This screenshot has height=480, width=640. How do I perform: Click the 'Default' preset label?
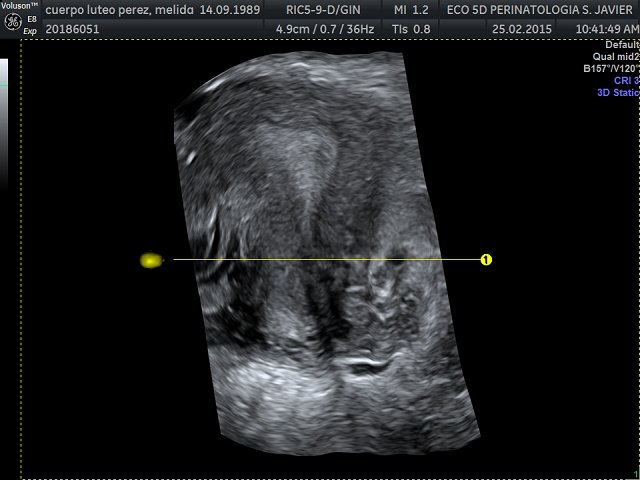[x=622, y=45]
